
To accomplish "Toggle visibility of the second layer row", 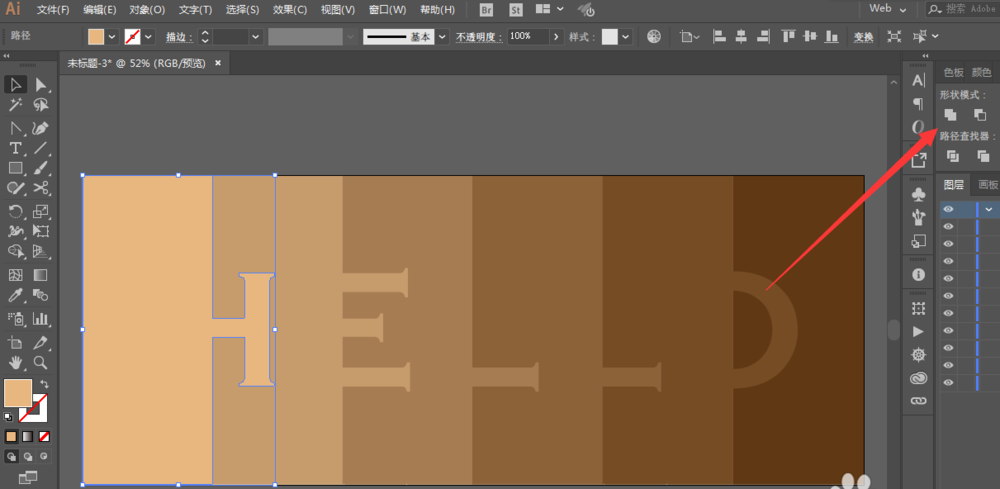I will [x=948, y=227].
